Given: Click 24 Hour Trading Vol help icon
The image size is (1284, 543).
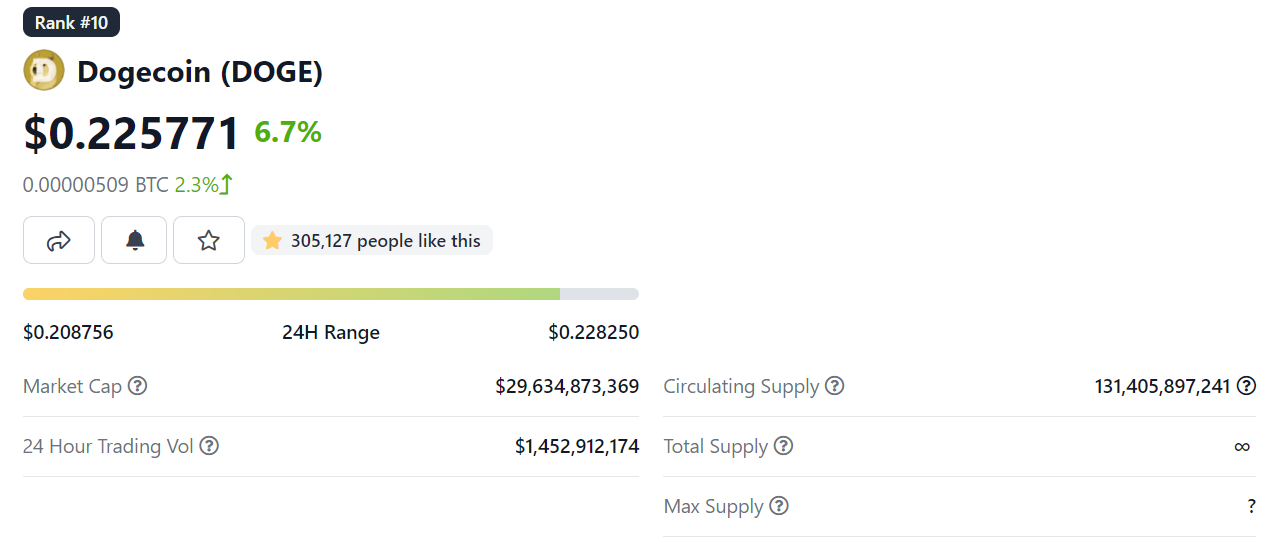Looking at the screenshot, I should pyautogui.click(x=209, y=446).
